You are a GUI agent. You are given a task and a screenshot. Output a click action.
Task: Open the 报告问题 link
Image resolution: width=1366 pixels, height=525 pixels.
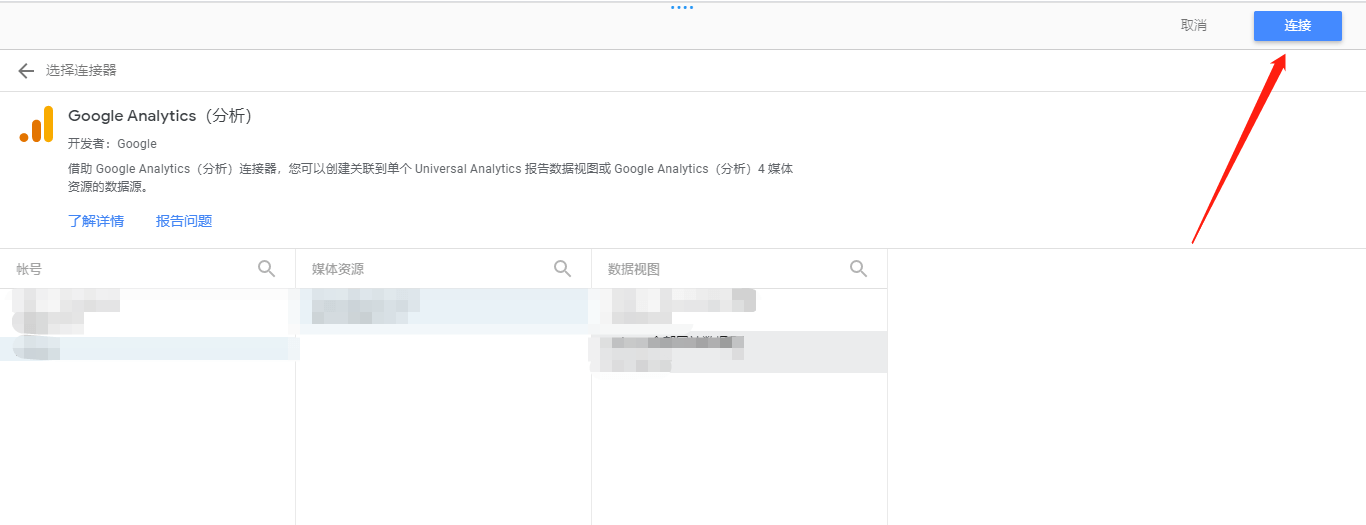click(x=184, y=221)
